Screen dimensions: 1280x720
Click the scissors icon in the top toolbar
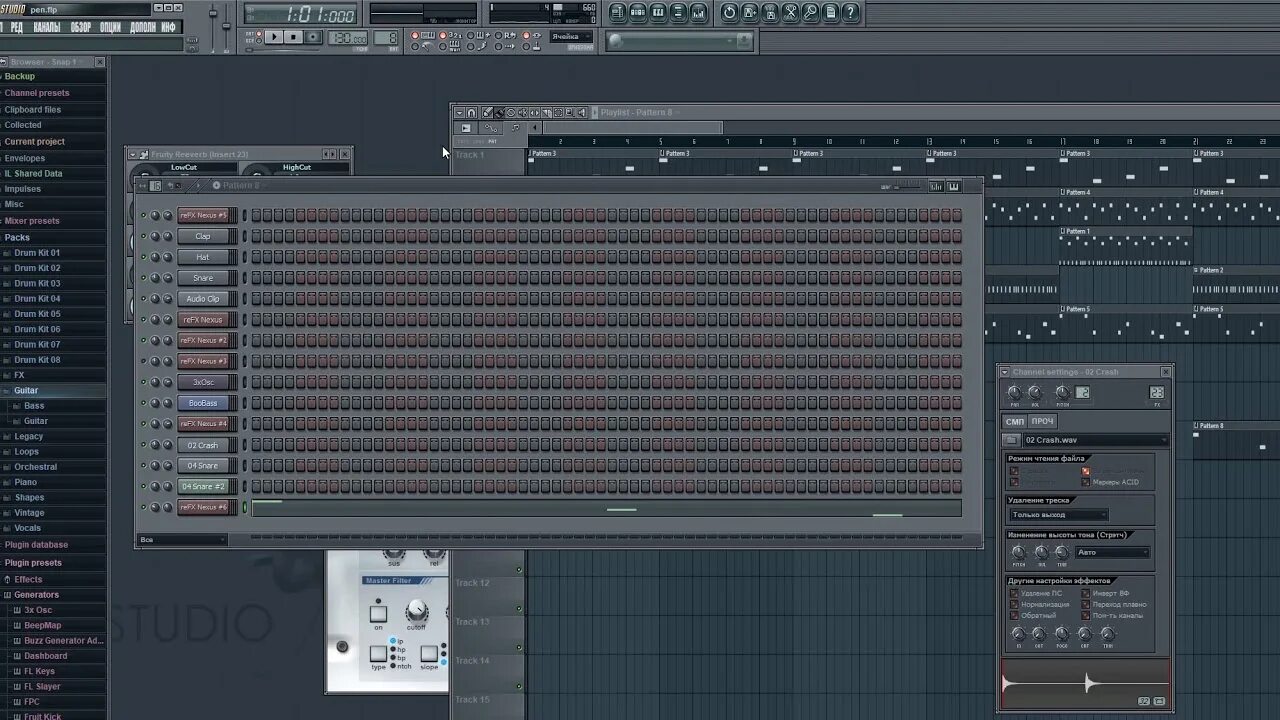[790, 12]
